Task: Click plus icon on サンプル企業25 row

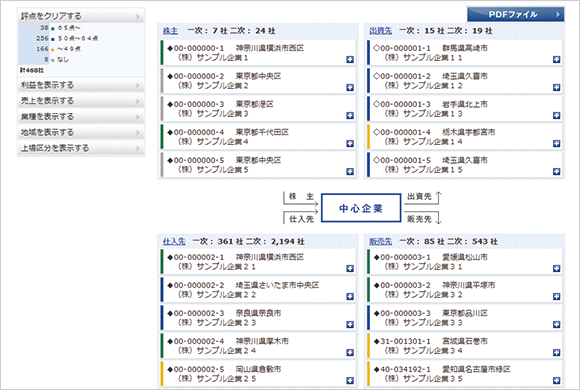Action: pos(350,380)
